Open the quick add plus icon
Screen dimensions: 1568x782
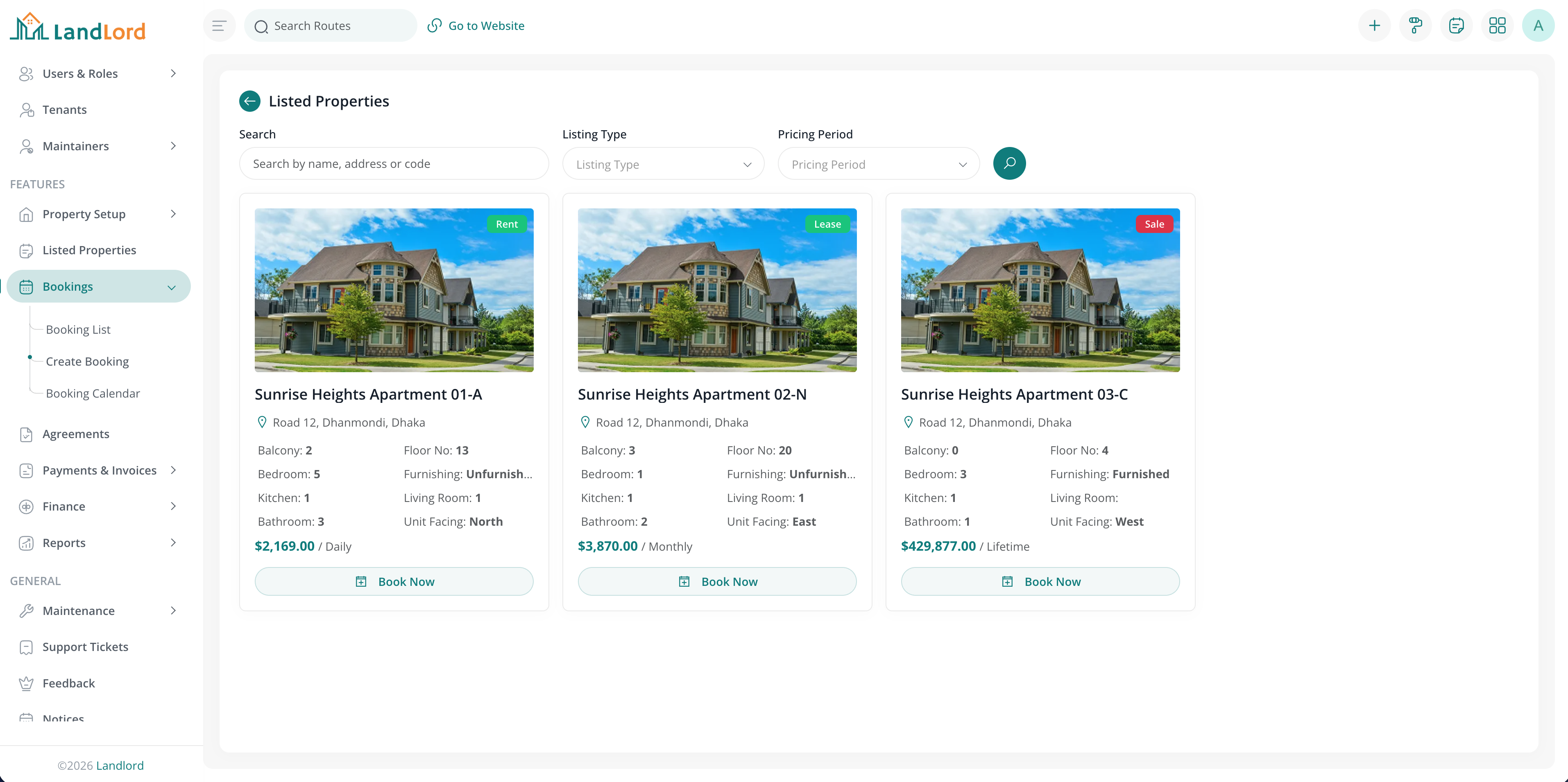pos(1375,25)
